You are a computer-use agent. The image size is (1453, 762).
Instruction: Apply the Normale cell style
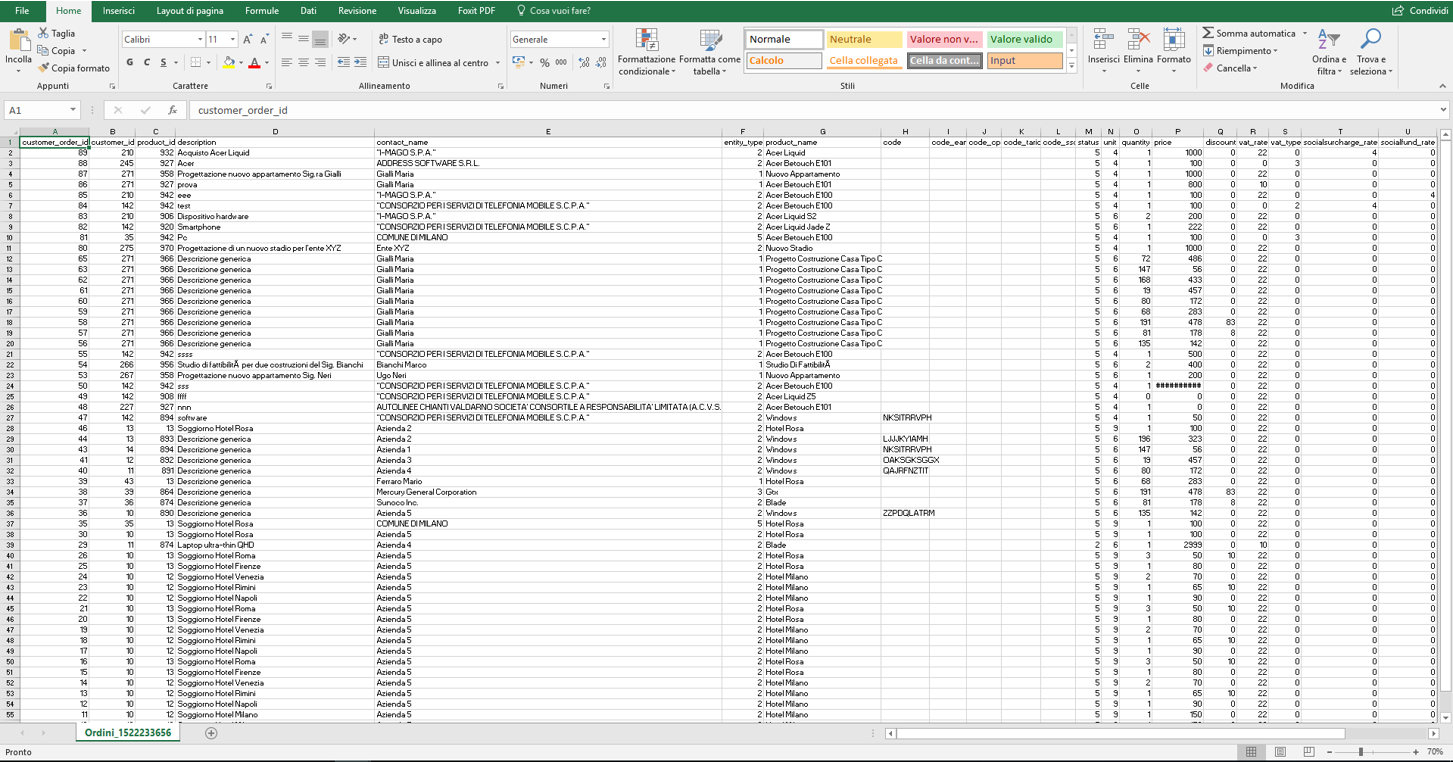(782, 39)
